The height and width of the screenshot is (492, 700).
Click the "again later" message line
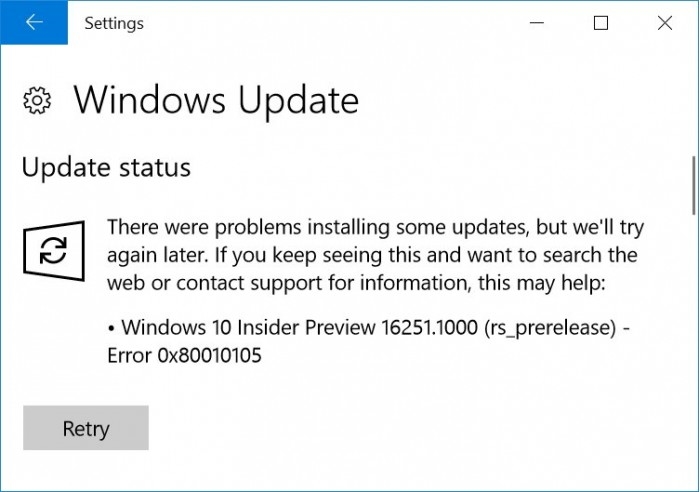372,255
